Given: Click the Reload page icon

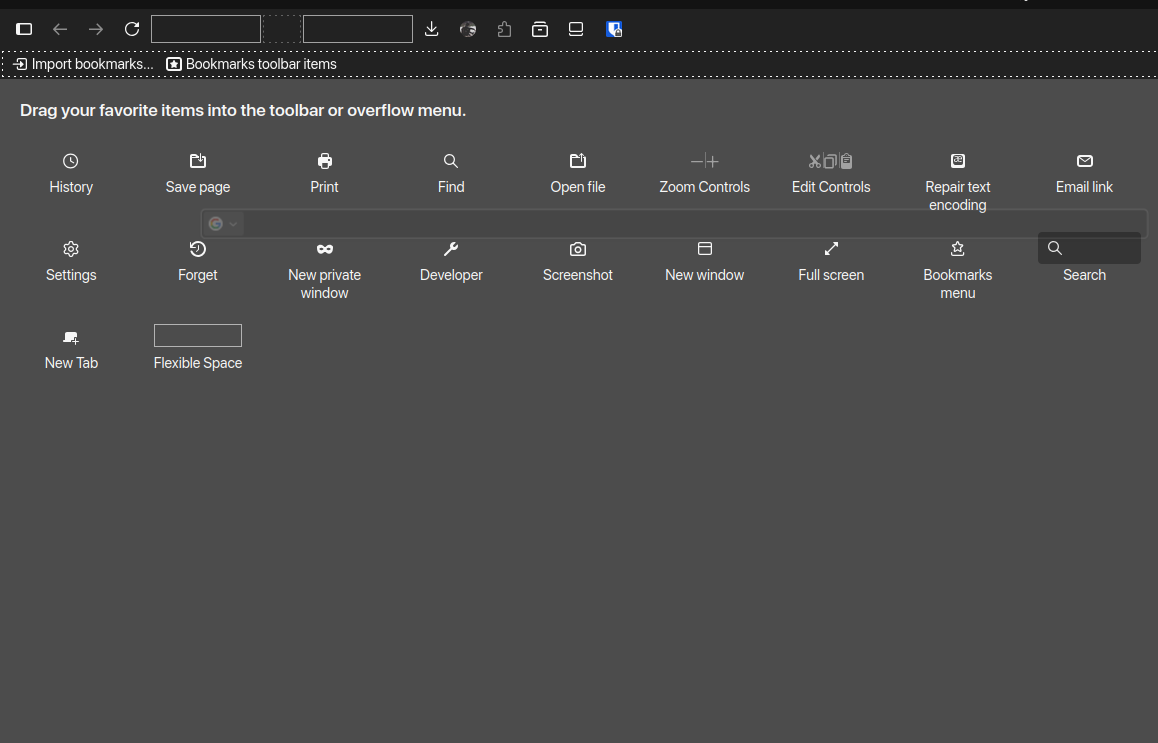Looking at the screenshot, I should pyautogui.click(x=132, y=29).
